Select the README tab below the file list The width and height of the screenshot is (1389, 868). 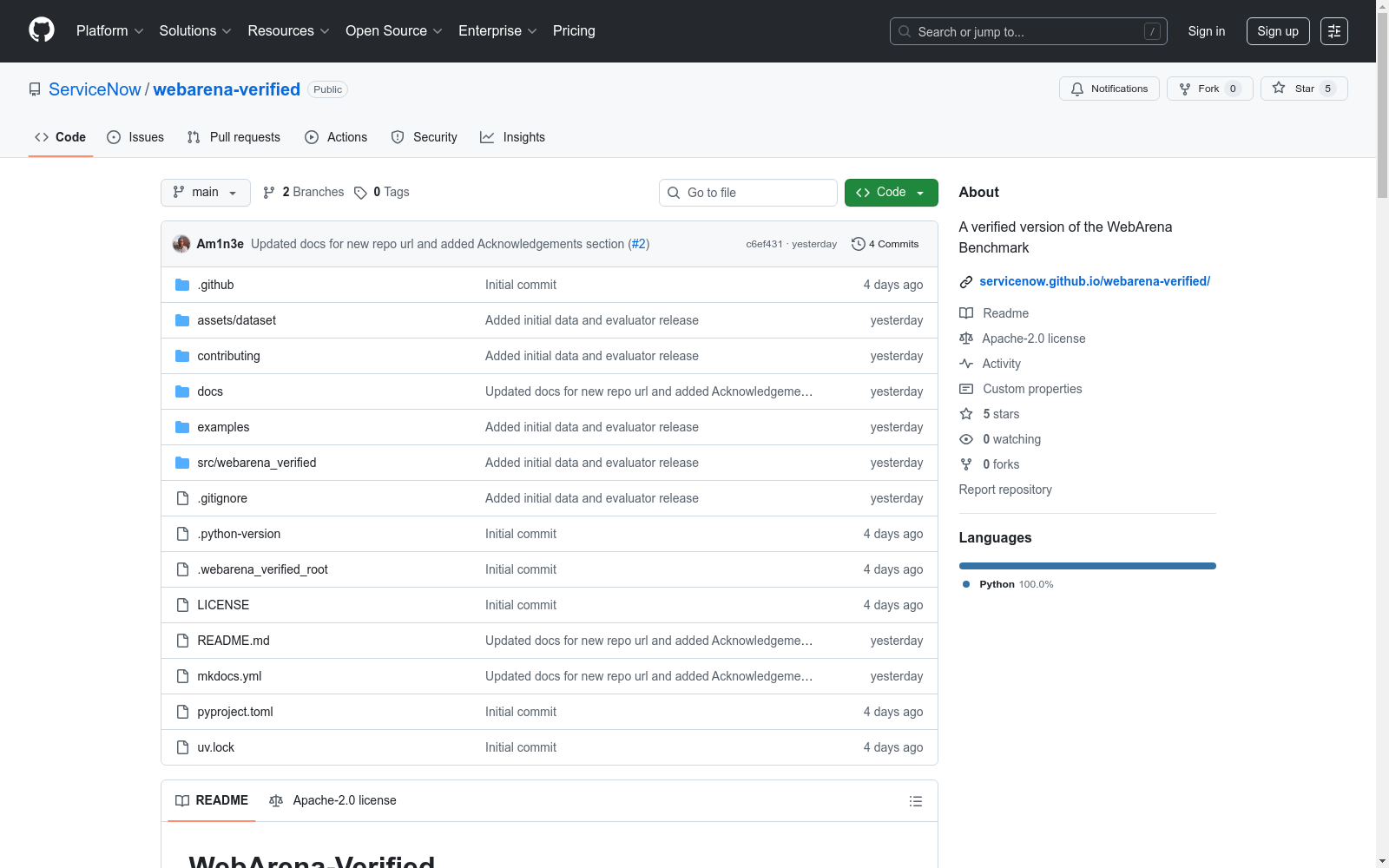point(212,800)
